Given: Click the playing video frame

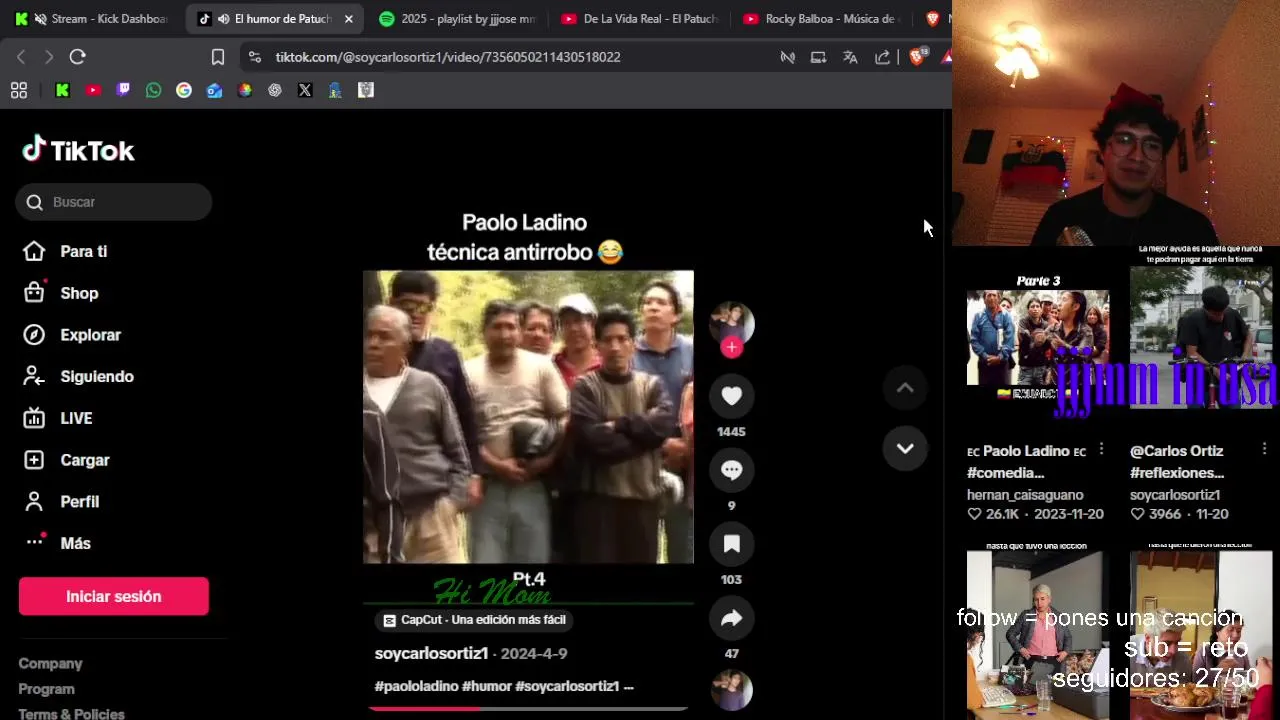Looking at the screenshot, I should click(x=528, y=417).
